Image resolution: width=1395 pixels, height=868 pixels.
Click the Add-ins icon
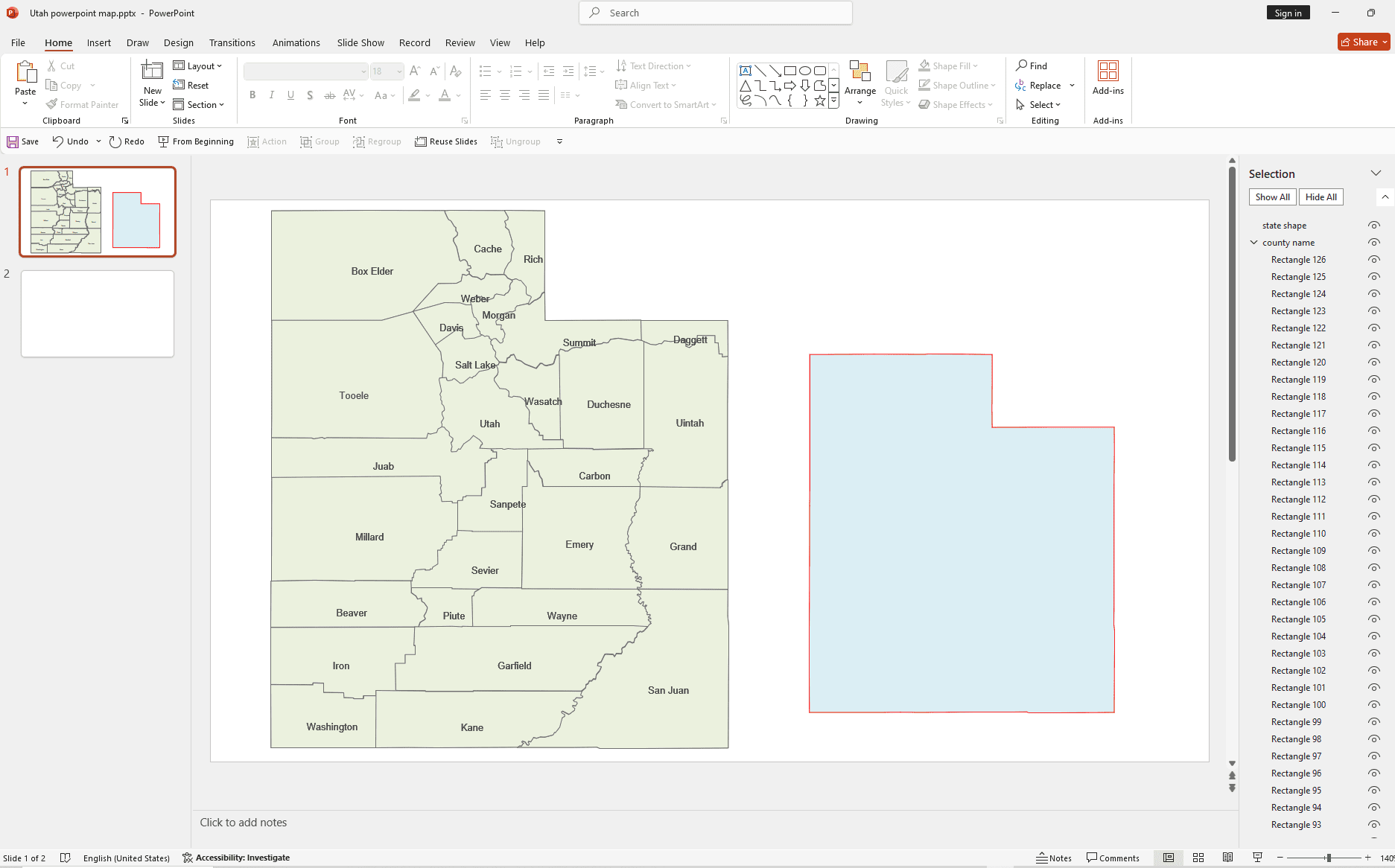1108,71
